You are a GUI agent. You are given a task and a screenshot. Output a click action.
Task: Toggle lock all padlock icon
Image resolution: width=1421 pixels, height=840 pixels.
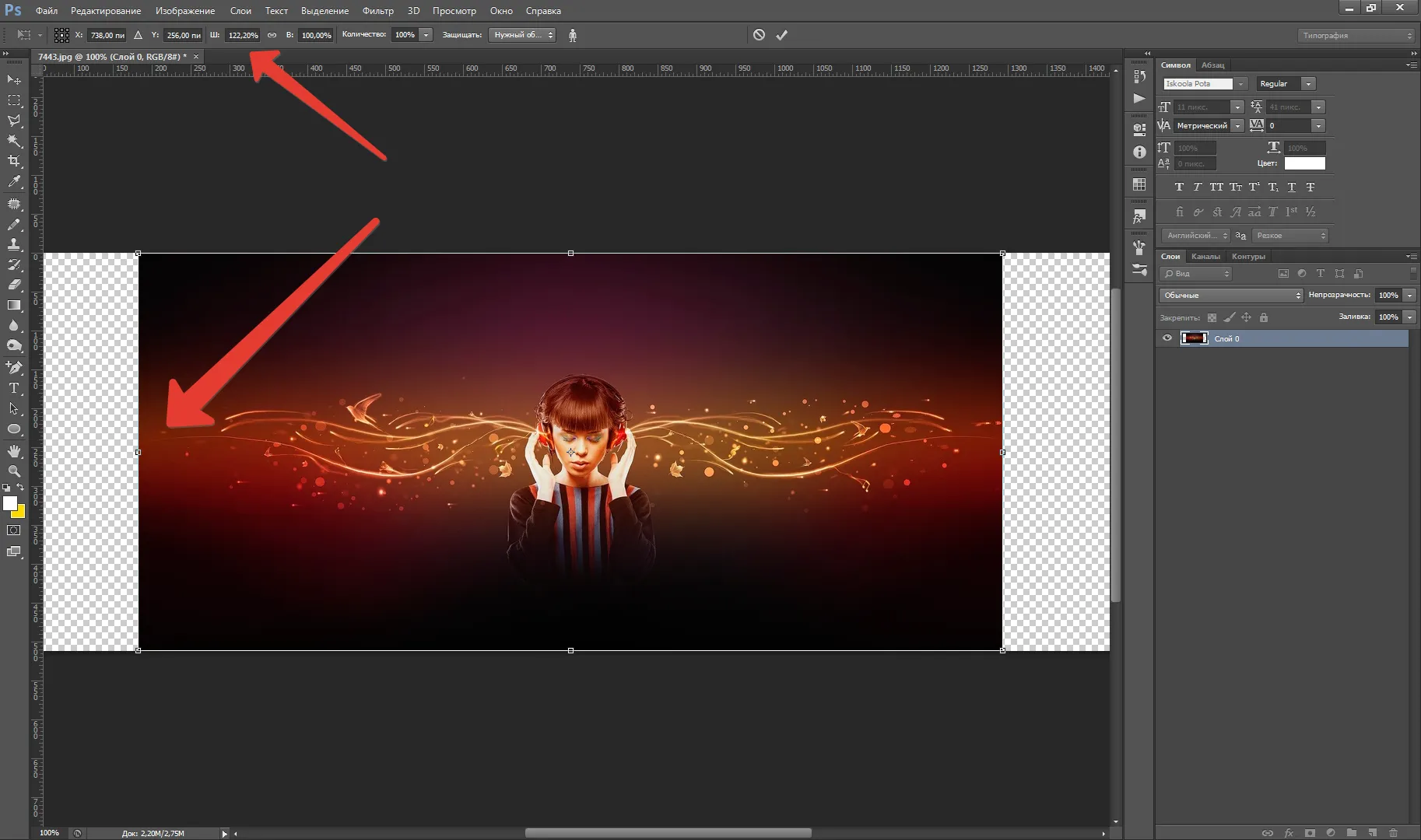point(1264,317)
